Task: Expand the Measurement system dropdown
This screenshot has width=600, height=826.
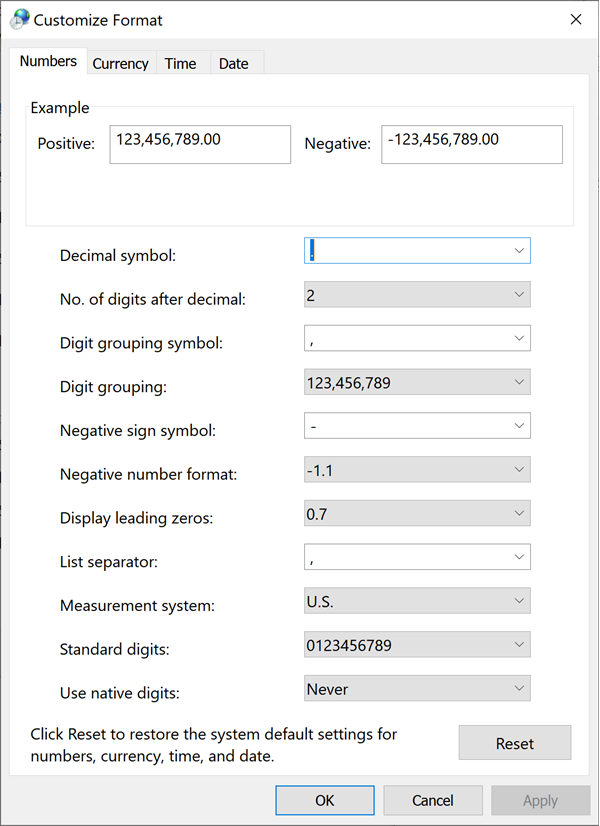Action: pos(518,601)
